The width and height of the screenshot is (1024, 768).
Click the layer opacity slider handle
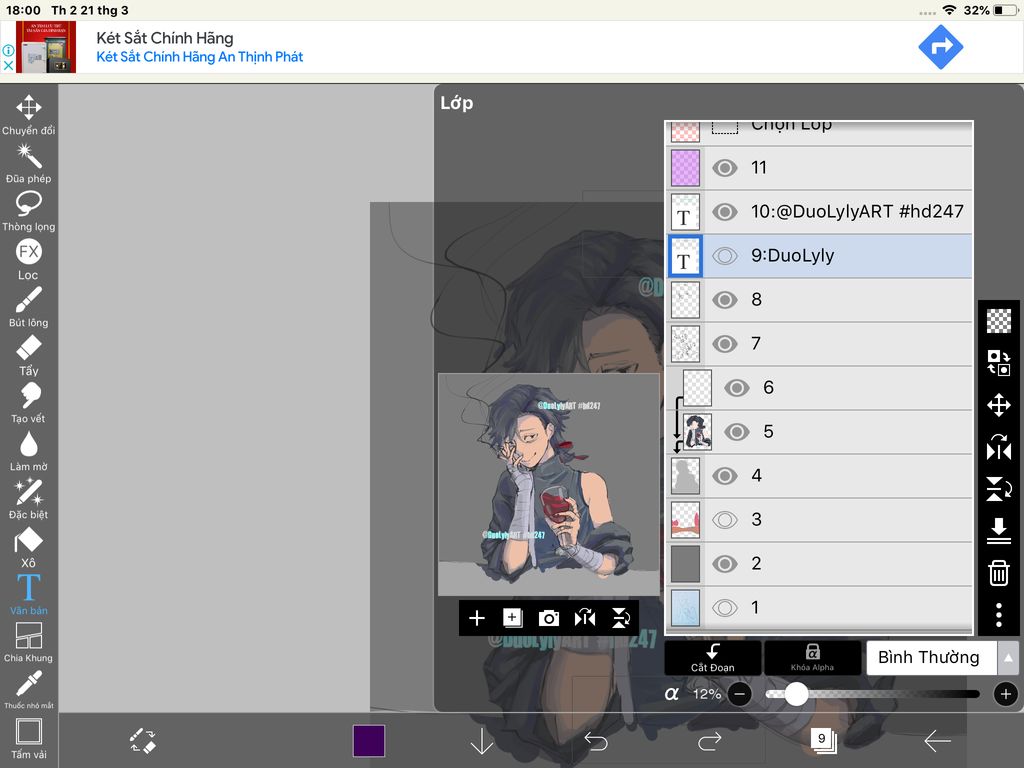796,694
